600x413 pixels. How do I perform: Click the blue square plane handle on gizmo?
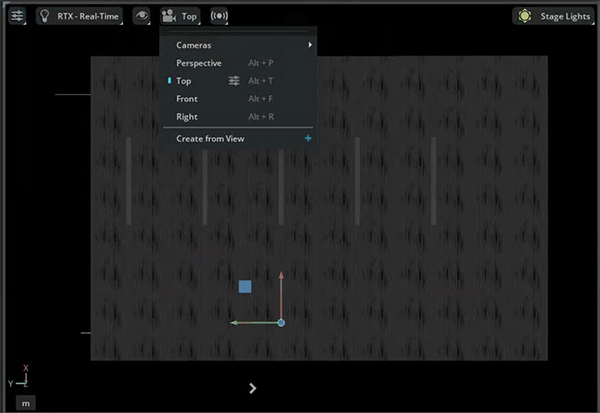245,287
